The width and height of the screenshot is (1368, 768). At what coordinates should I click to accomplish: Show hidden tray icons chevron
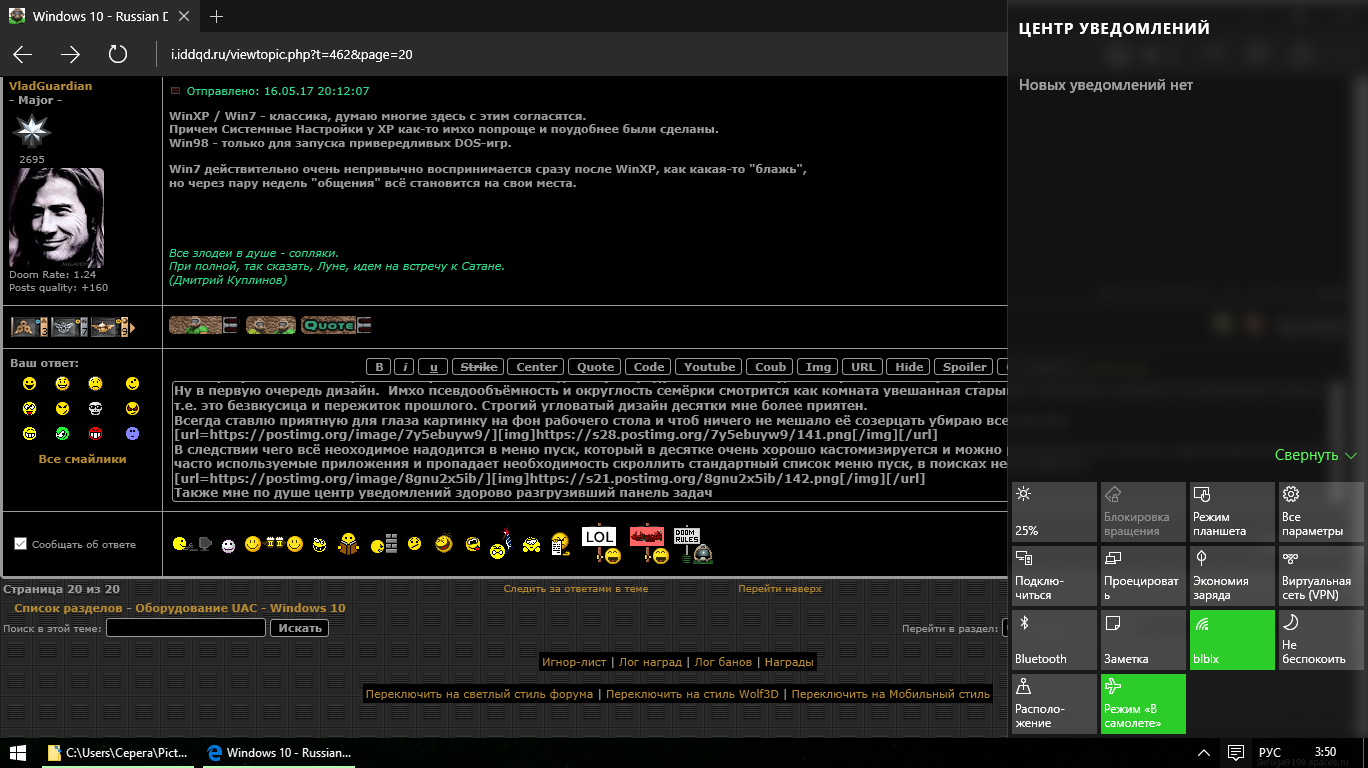pos(1204,752)
